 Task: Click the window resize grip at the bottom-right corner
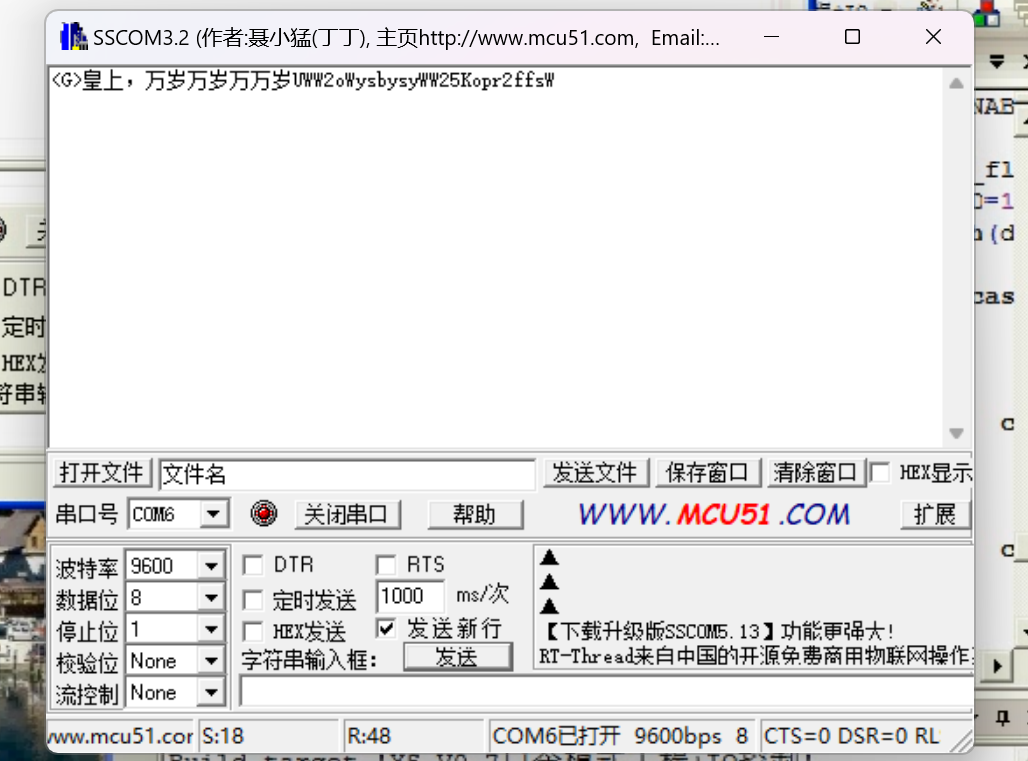pos(962,741)
